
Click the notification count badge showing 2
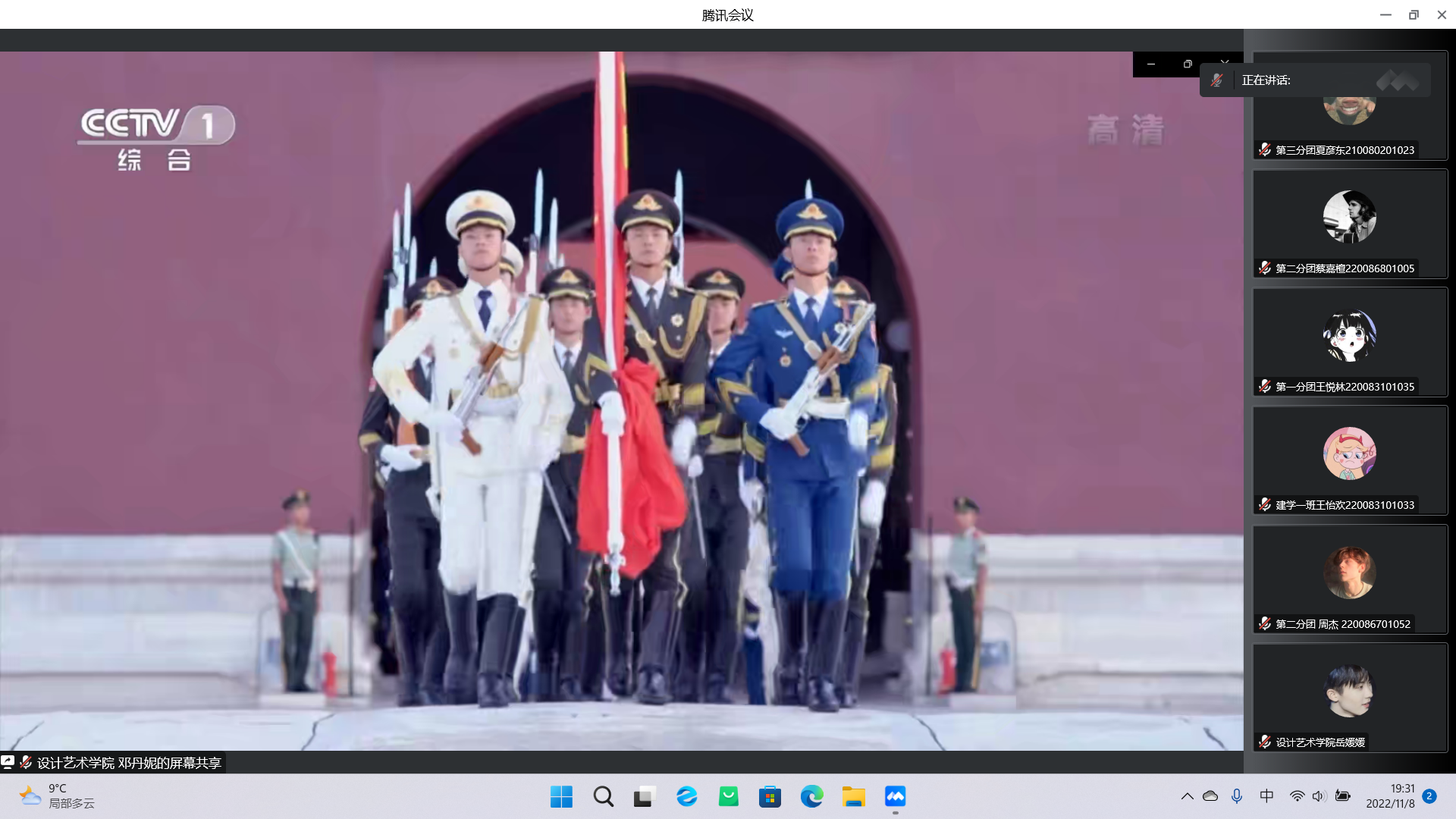coord(1429,795)
